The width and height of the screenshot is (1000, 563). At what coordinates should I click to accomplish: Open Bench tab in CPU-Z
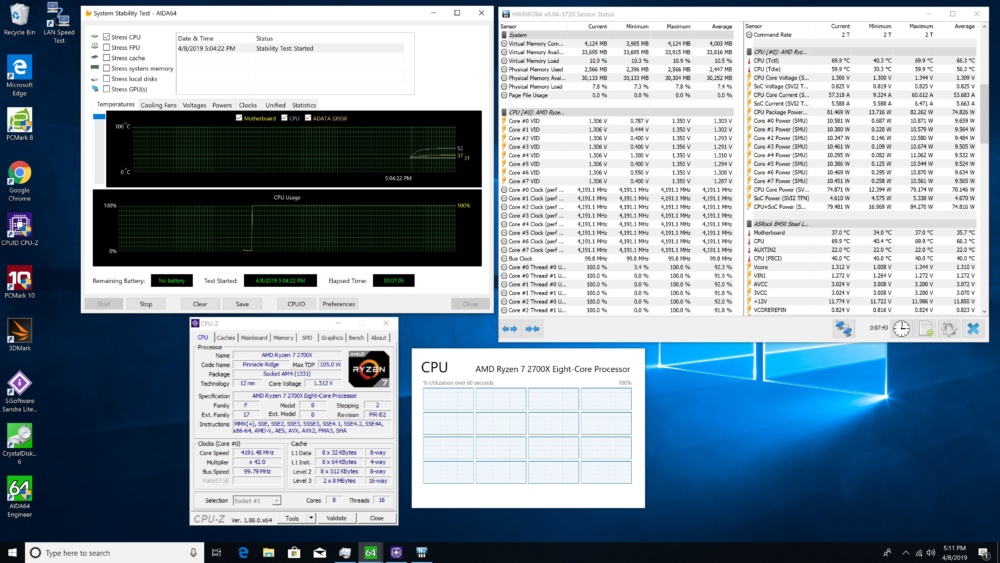[357, 338]
